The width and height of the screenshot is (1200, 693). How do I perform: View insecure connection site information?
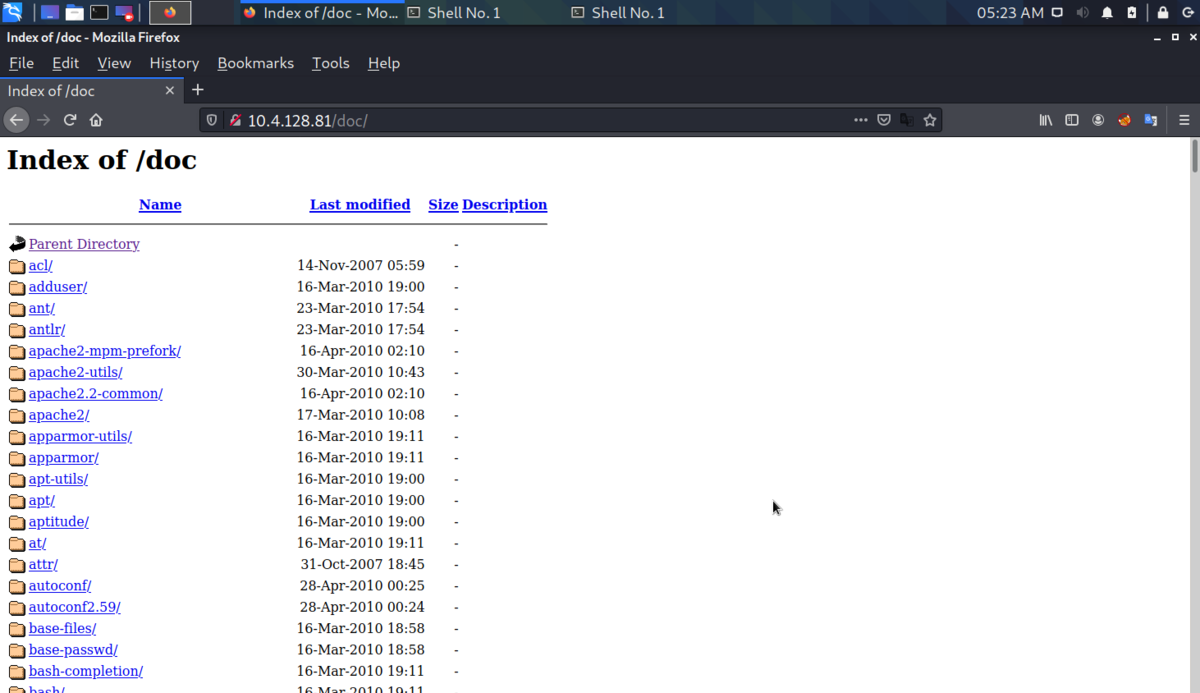pos(236,120)
